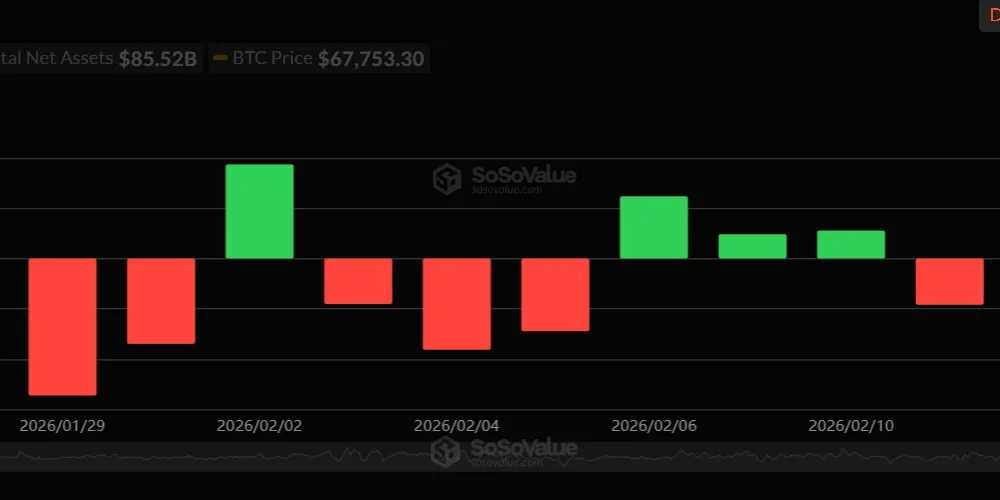
Task: Click the 2026/01/29 date axis label
Action: (x=62, y=425)
